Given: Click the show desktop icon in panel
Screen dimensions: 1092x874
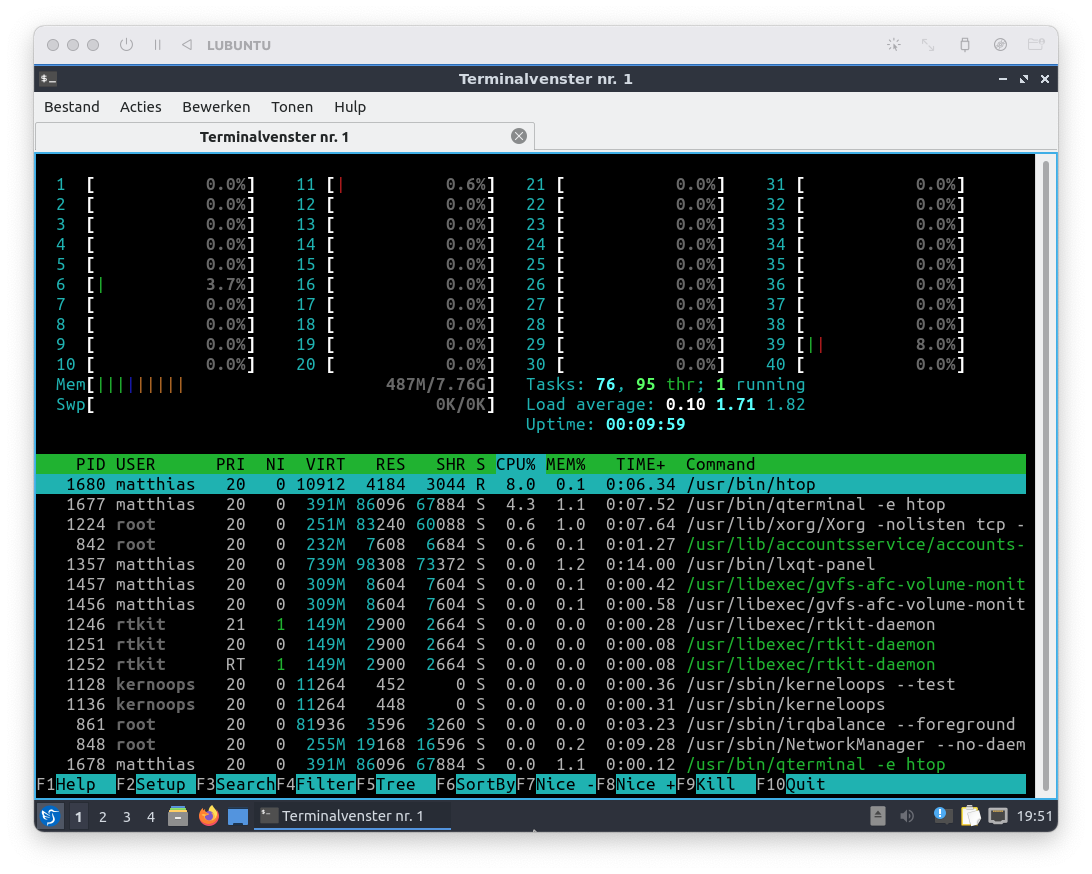Looking at the screenshot, I should (237, 816).
